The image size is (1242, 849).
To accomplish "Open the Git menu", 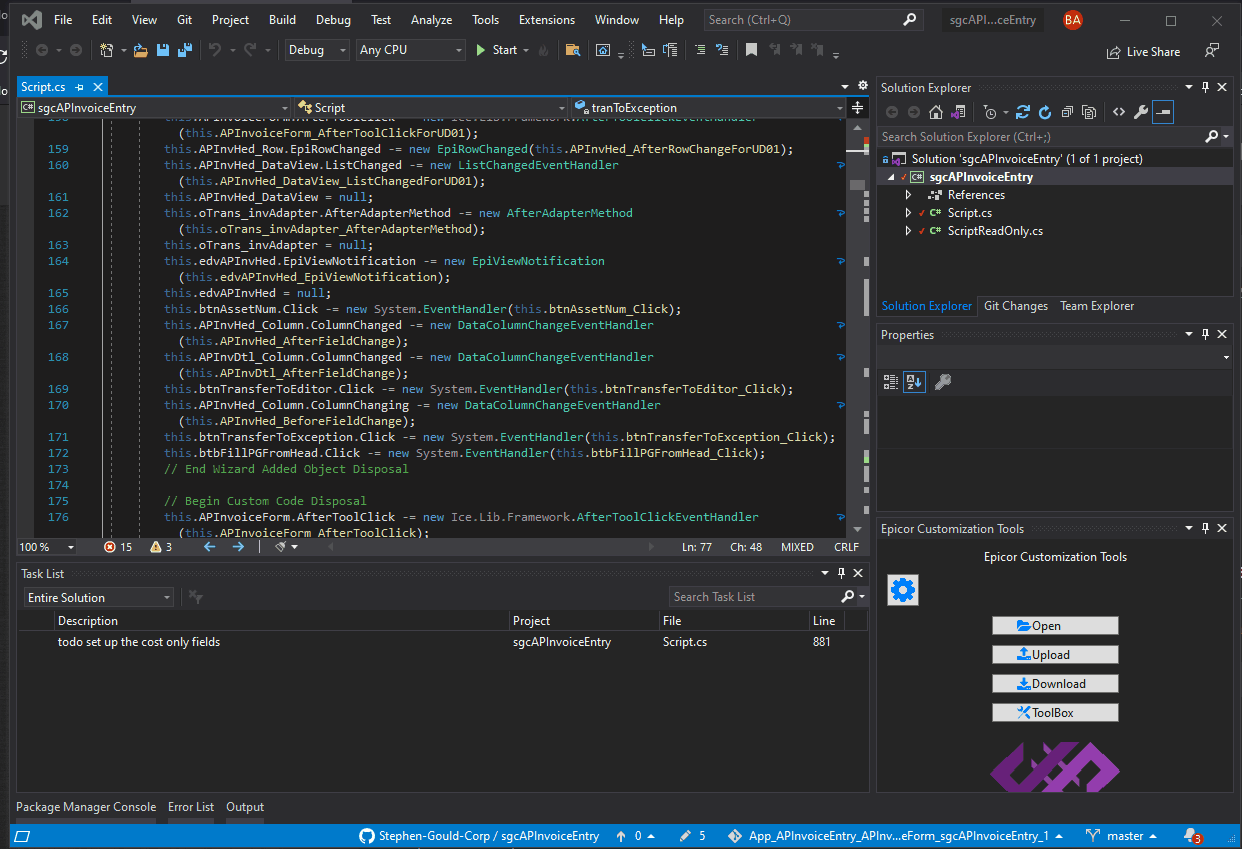I will pyautogui.click(x=185, y=20).
